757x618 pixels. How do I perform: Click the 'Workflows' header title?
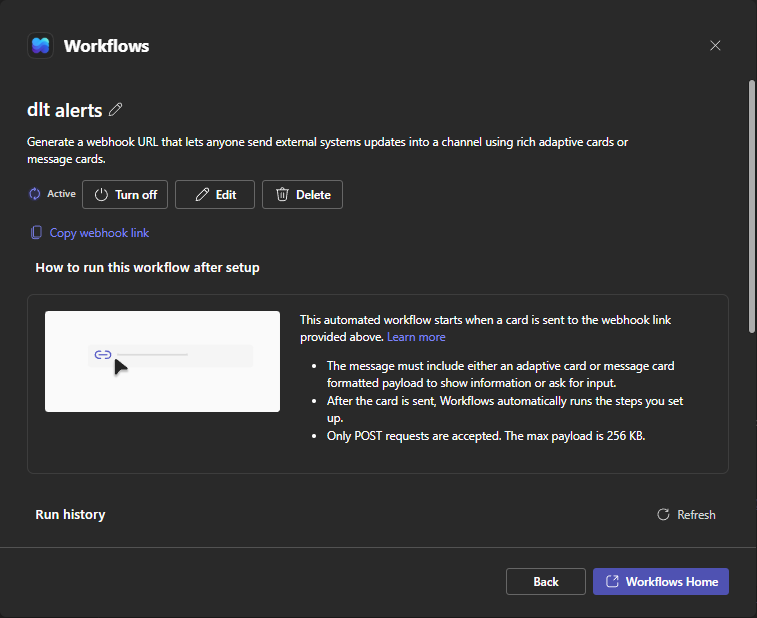[107, 46]
